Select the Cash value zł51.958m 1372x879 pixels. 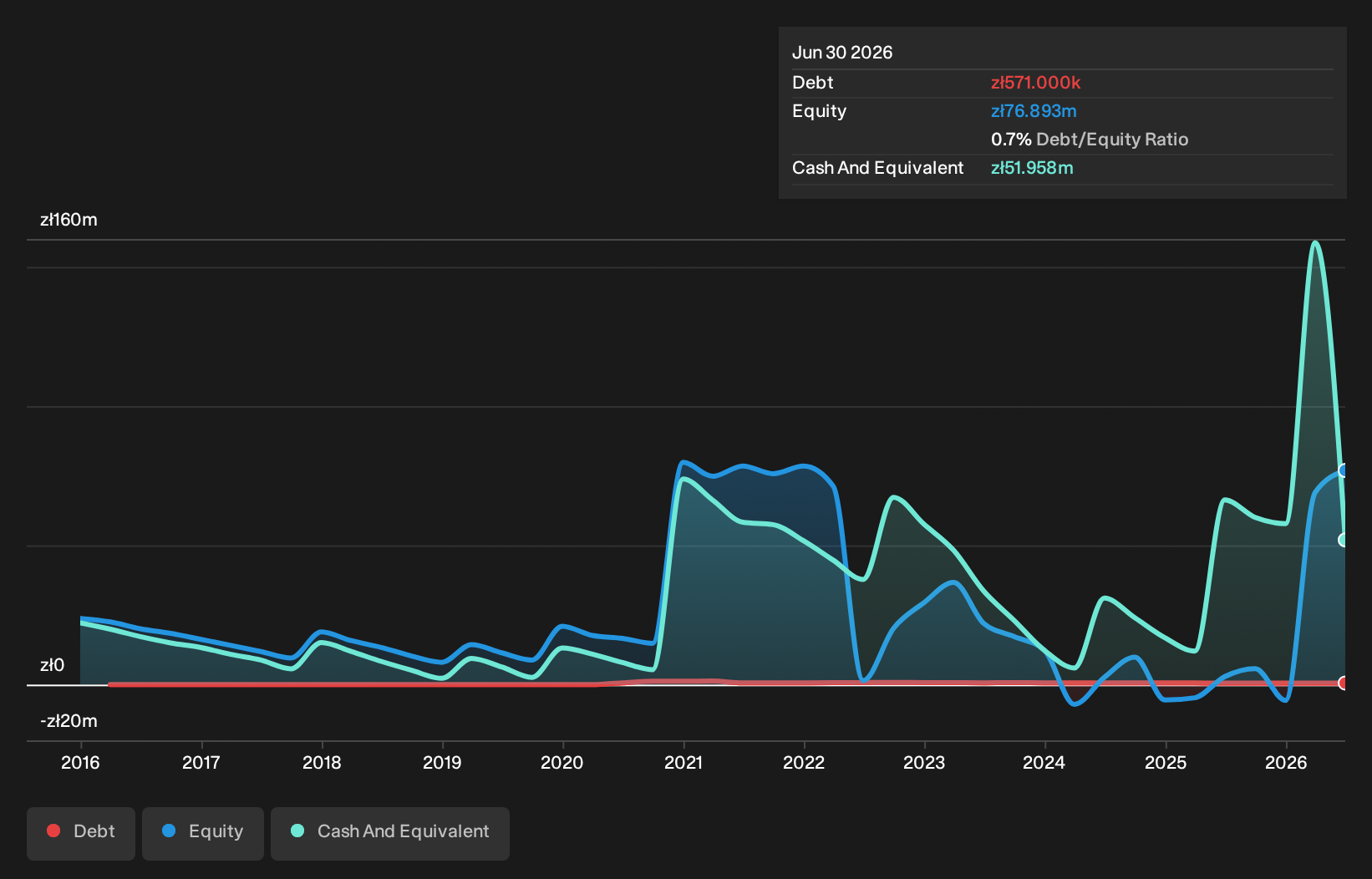tap(1032, 168)
